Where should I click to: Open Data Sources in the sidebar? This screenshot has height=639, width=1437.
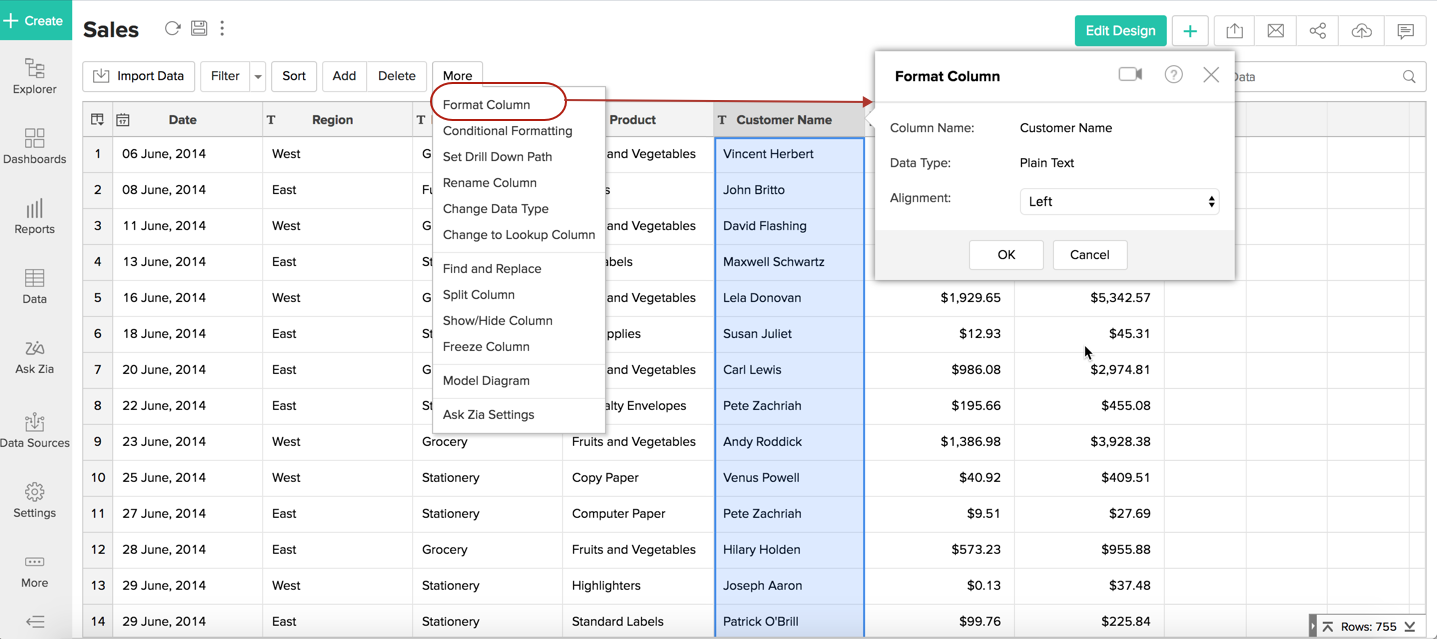point(35,430)
